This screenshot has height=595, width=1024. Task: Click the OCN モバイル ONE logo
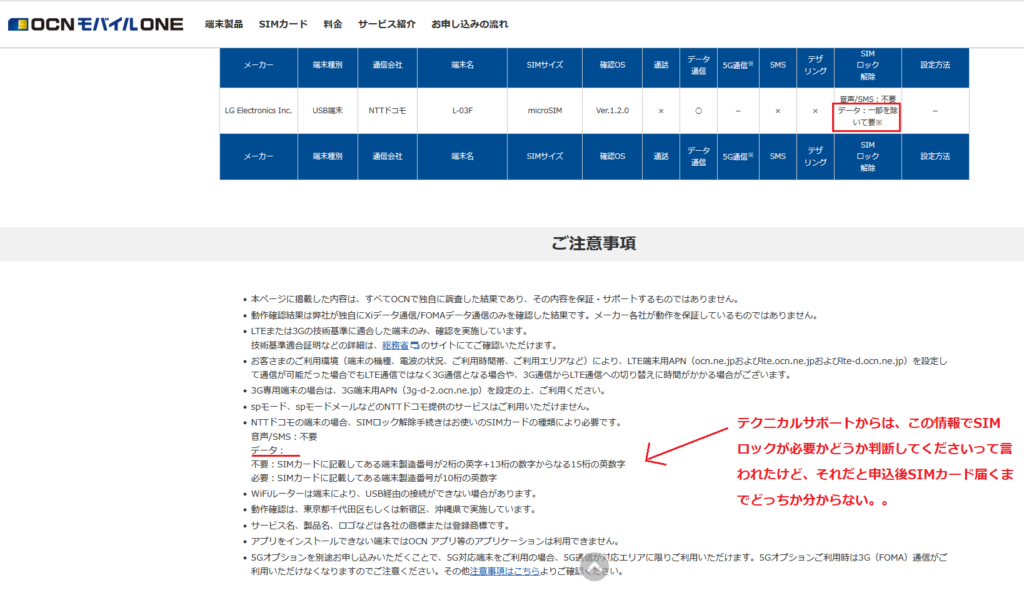(95, 24)
